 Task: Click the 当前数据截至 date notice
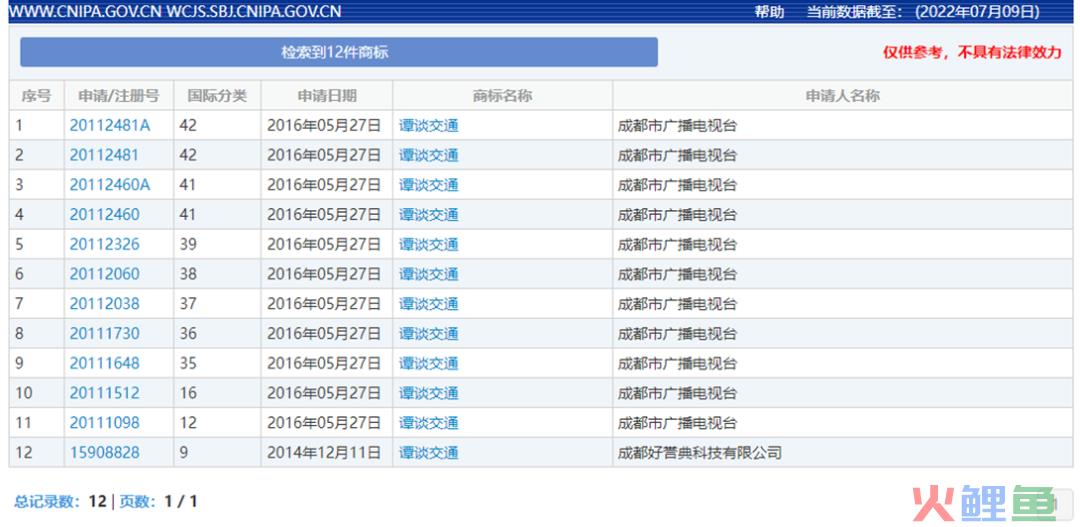point(923,12)
